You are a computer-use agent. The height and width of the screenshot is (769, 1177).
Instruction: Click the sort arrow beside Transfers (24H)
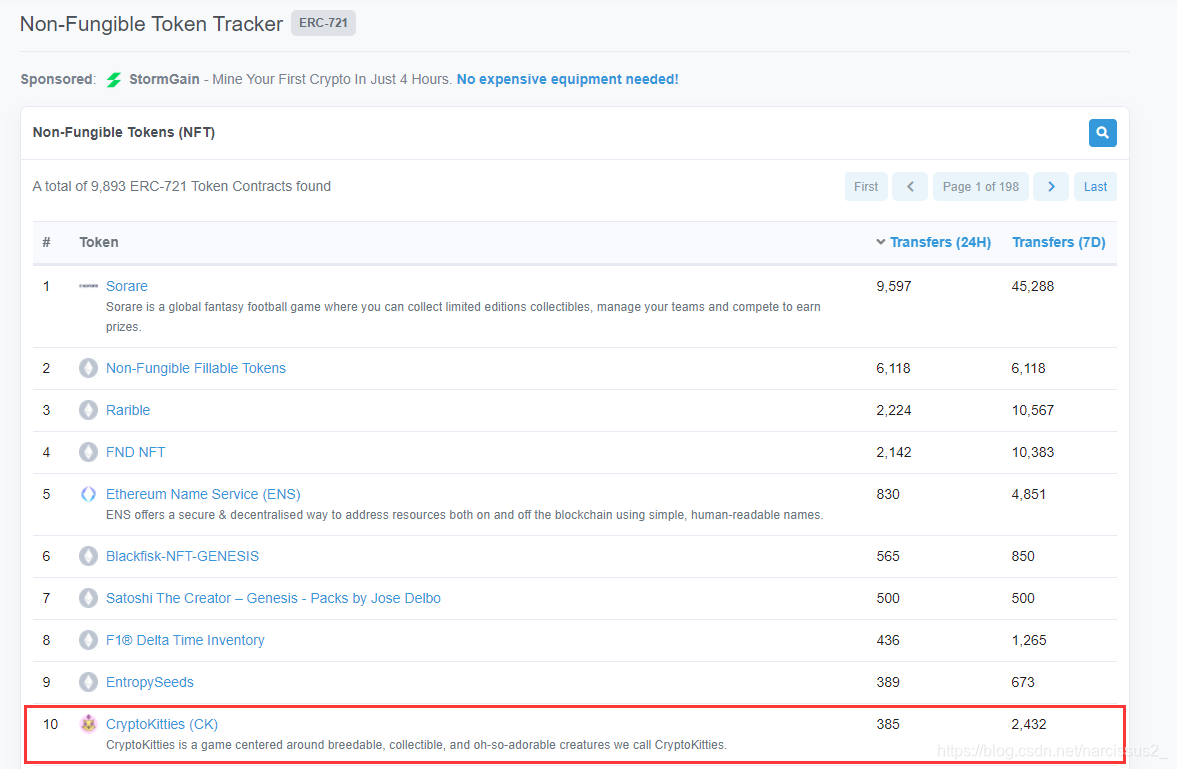pyautogui.click(x=880, y=242)
